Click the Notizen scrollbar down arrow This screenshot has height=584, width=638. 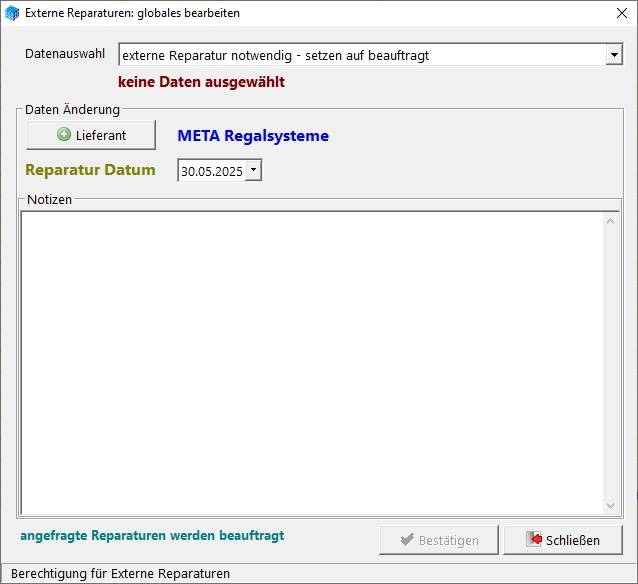[x=611, y=506]
